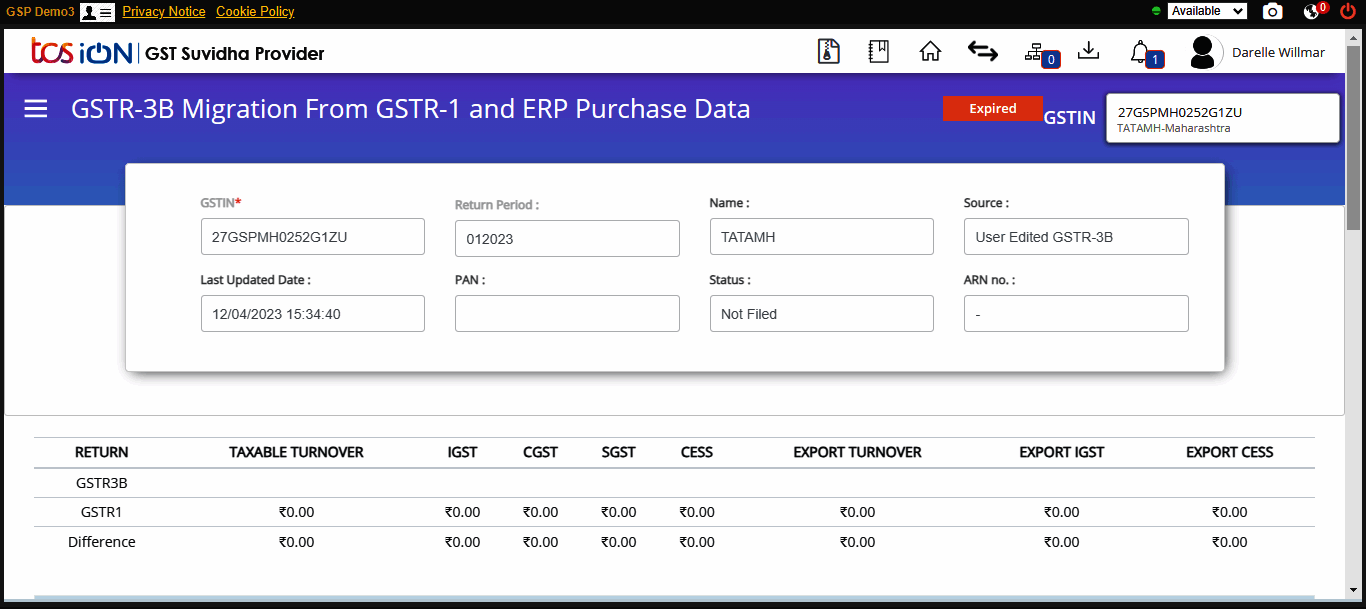This screenshot has height=609, width=1366.
Task: Go to Home via house icon
Action: coord(930,51)
